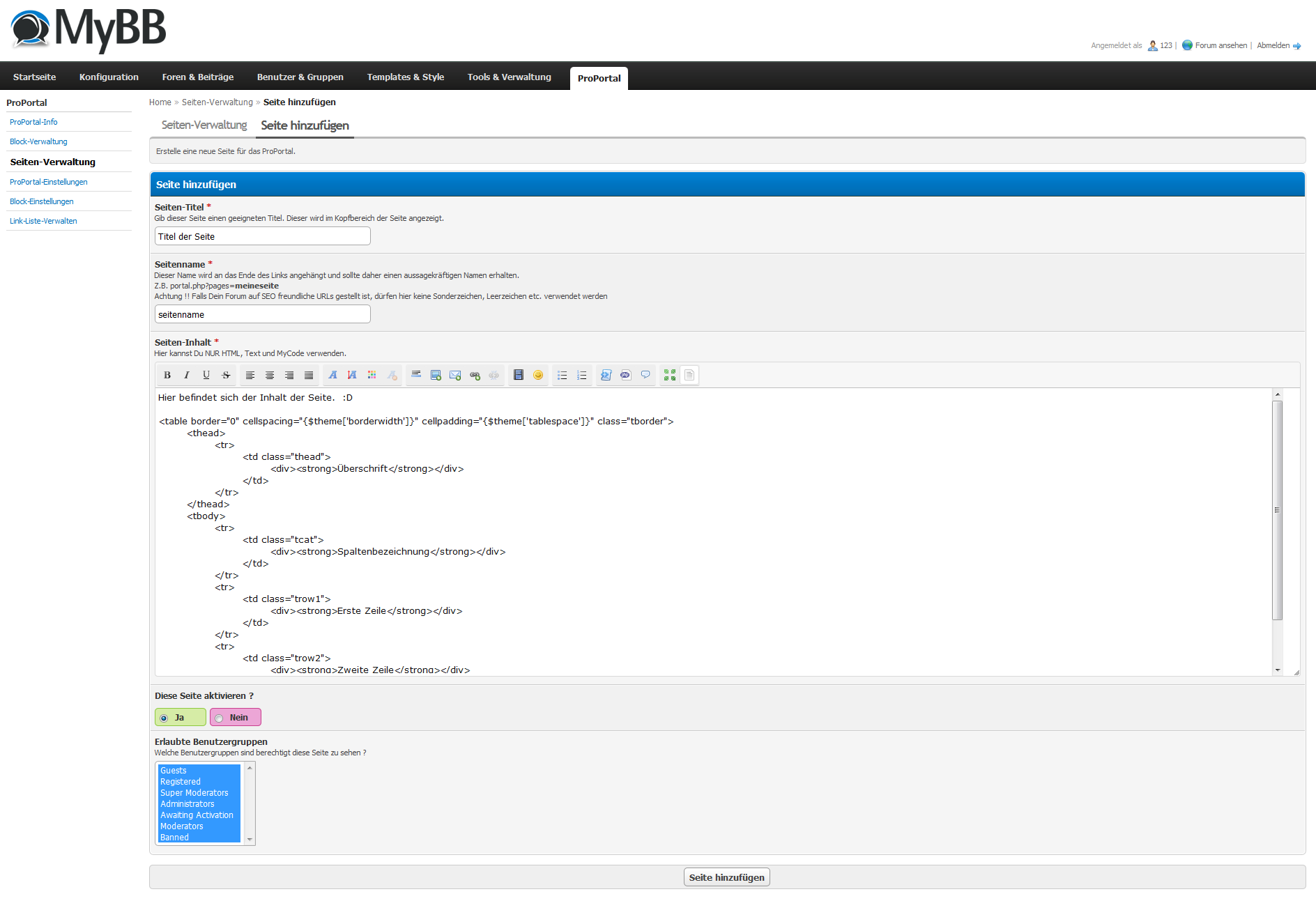The height and width of the screenshot is (917, 1316).
Task: Select the Ja radio button
Action: pos(164,718)
